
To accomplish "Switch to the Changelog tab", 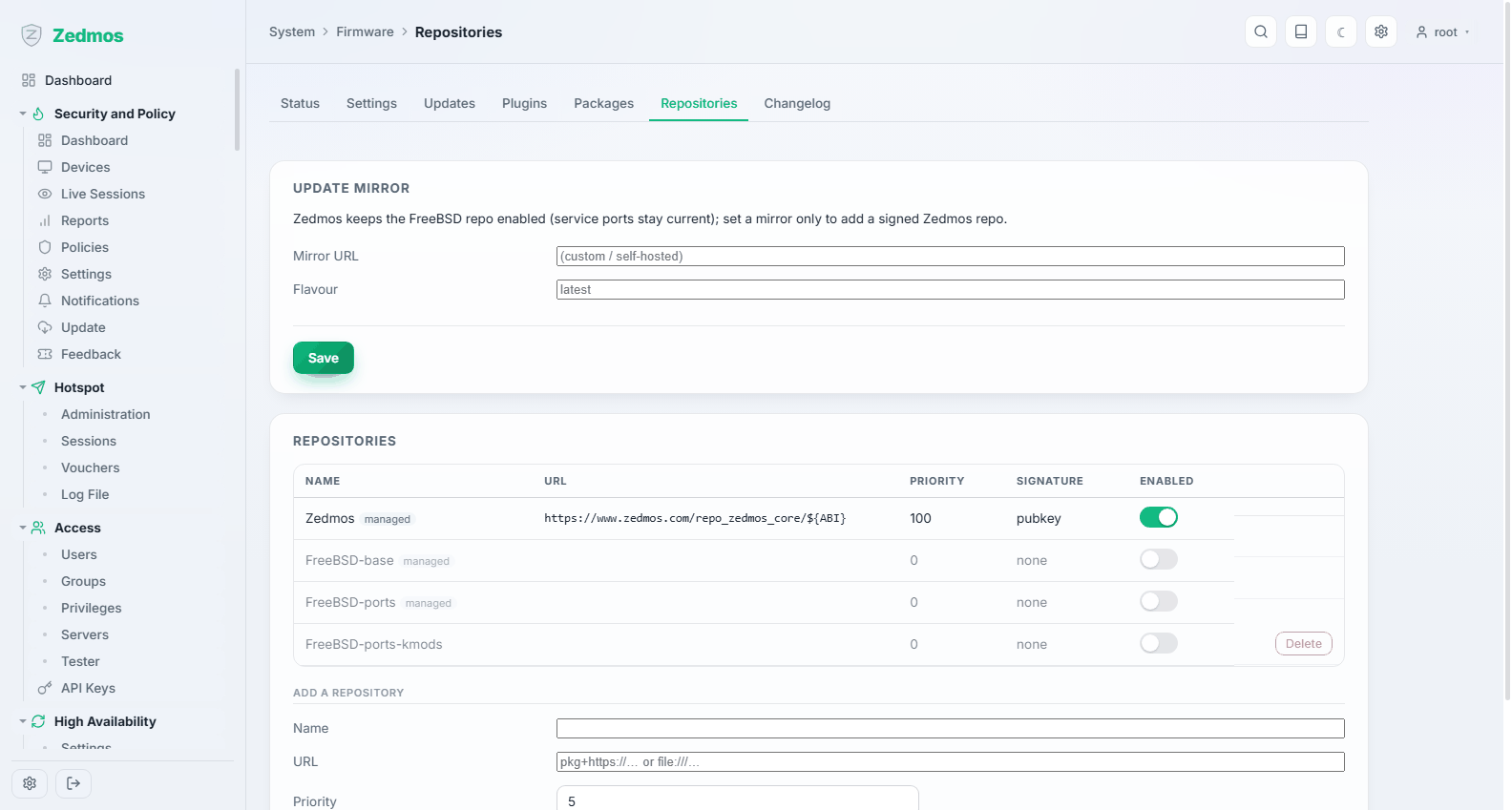I will (797, 103).
